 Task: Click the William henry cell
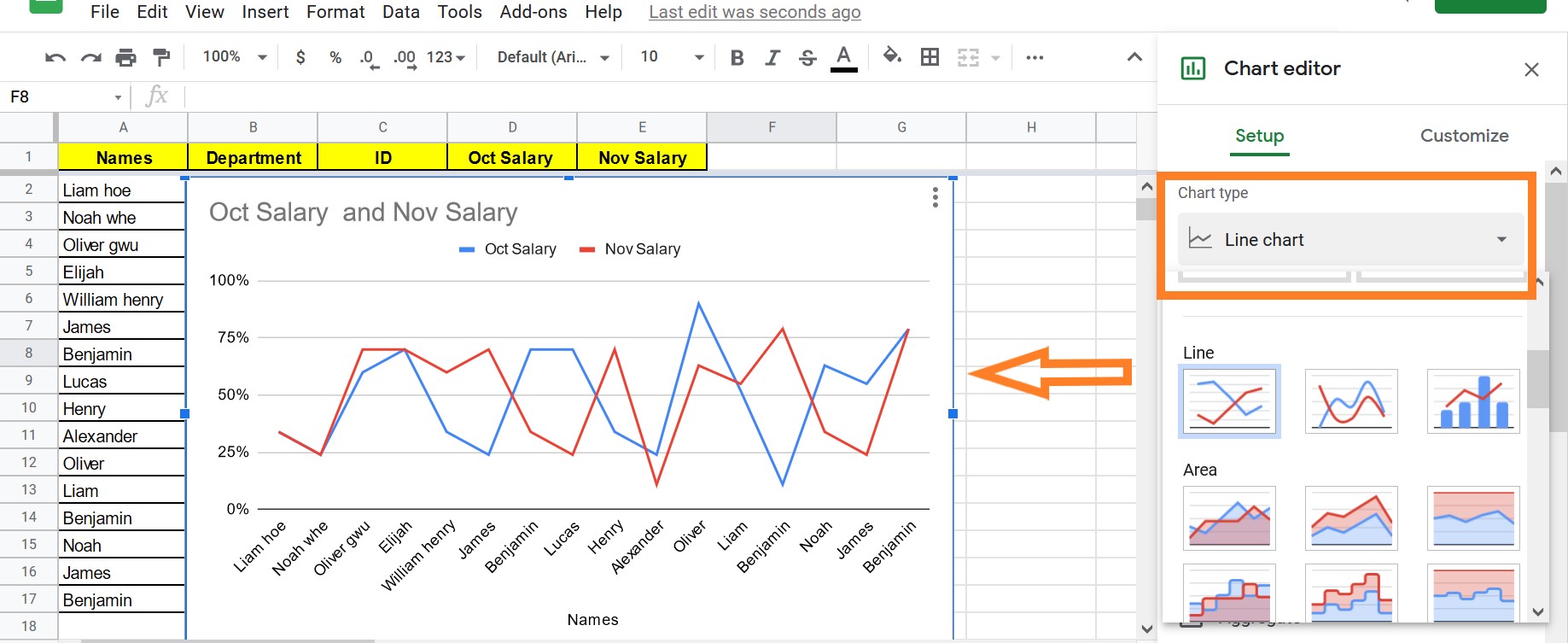122,300
